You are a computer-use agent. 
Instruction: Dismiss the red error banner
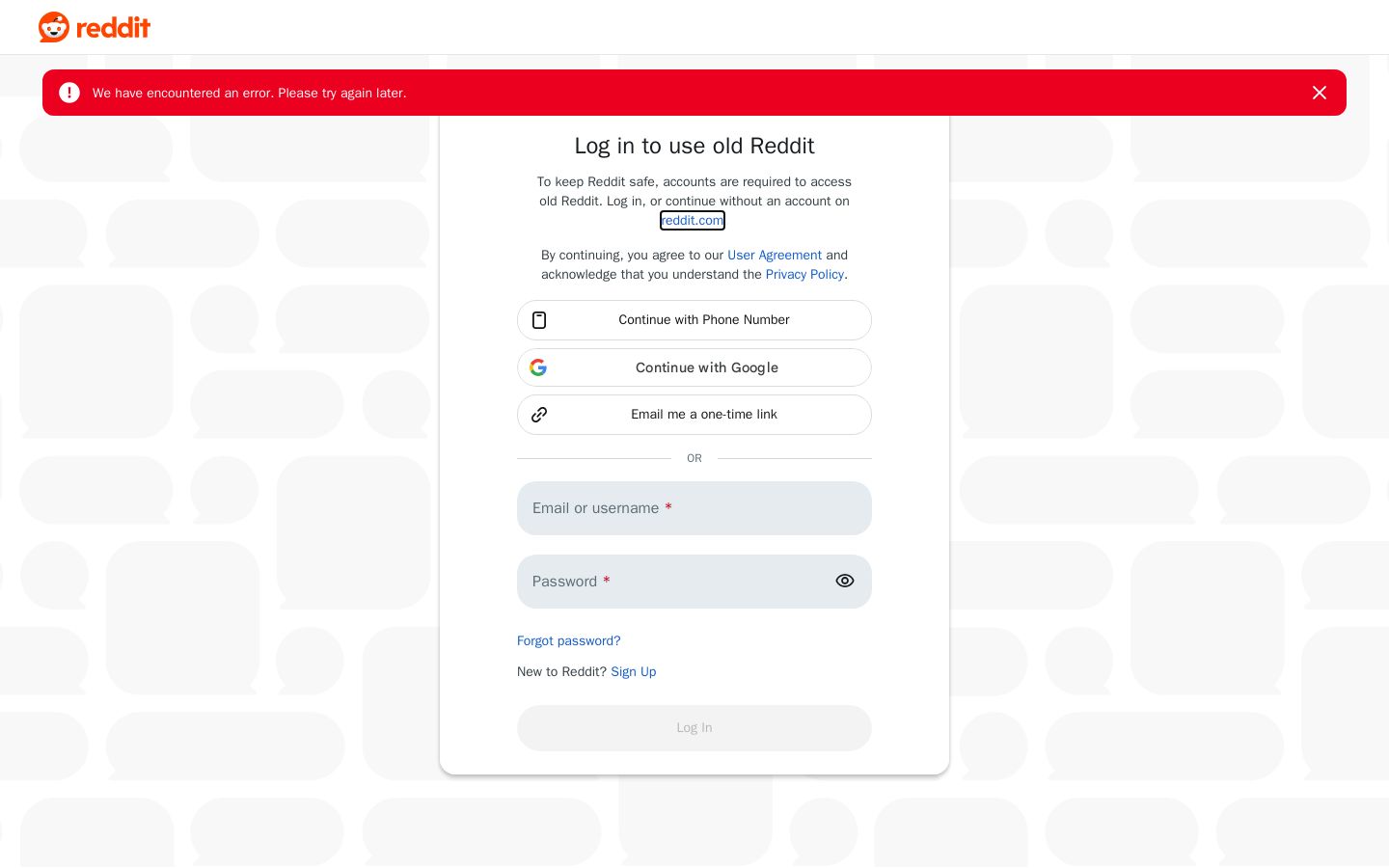click(1320, 93)
